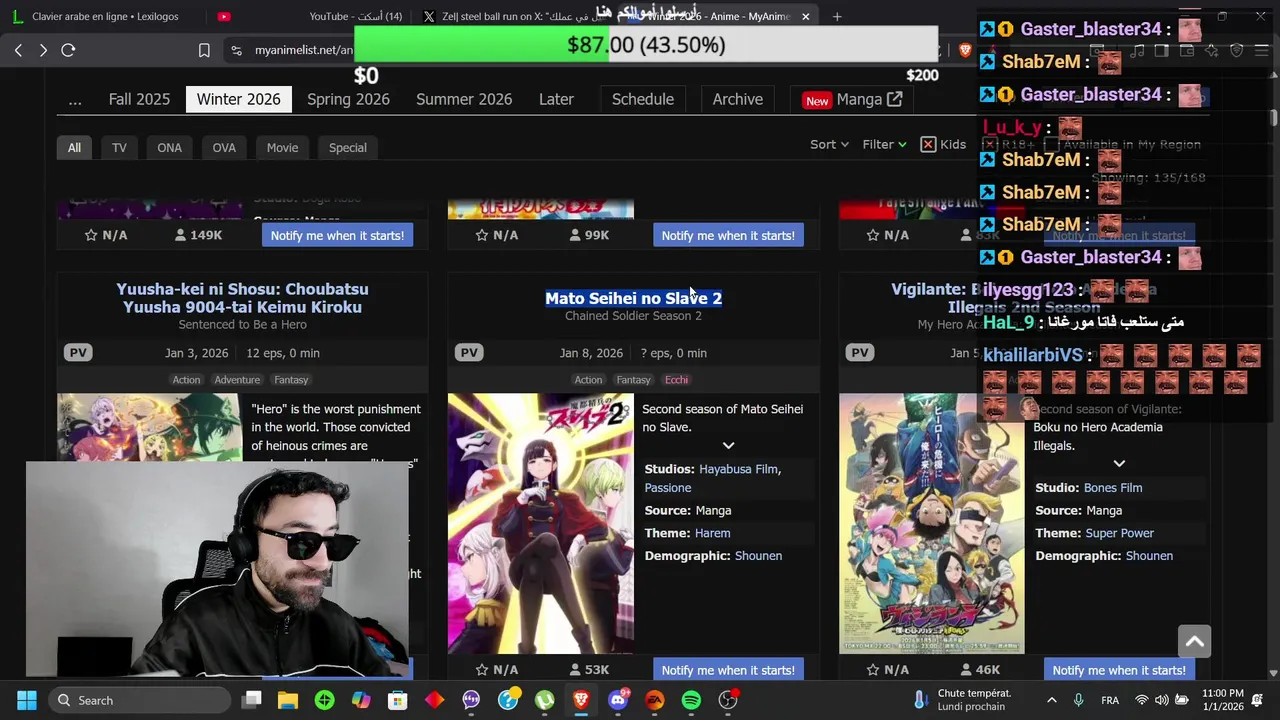Filter the list by Special

[x=348, y=147]
